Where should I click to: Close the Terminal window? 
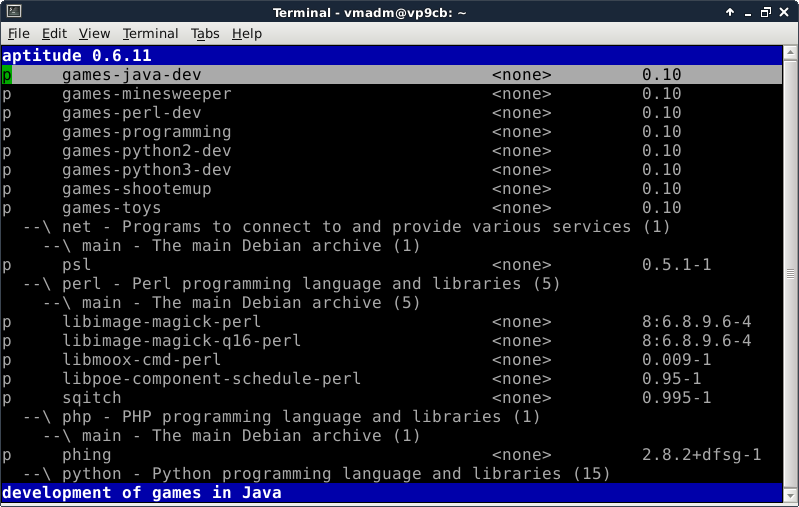click(786, 11)
